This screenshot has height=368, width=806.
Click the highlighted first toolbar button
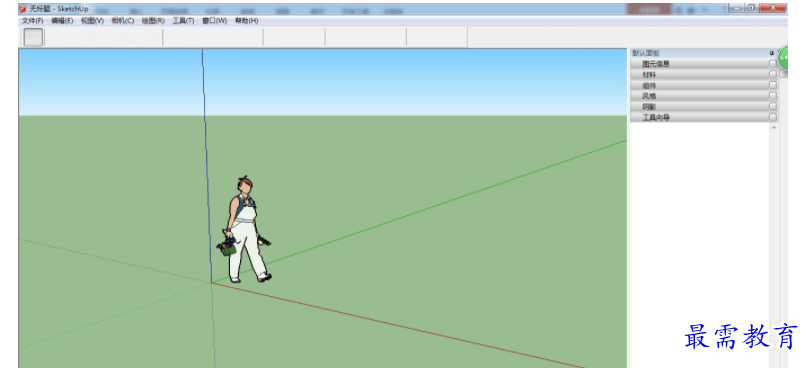(x=33, y=37)
